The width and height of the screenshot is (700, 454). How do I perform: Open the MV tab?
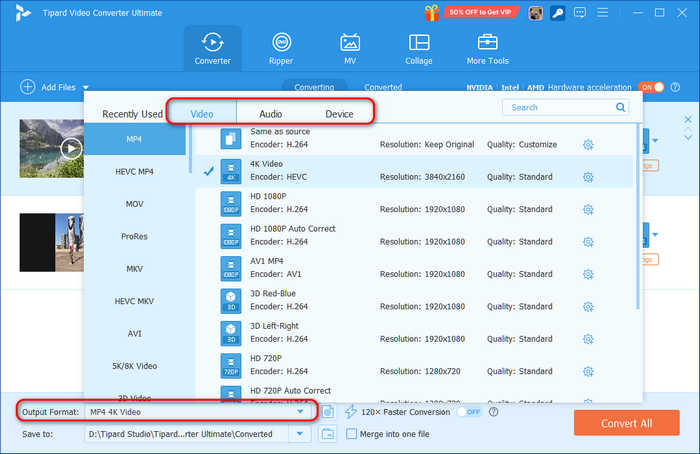pyautogui.click(x=350, y=48)
